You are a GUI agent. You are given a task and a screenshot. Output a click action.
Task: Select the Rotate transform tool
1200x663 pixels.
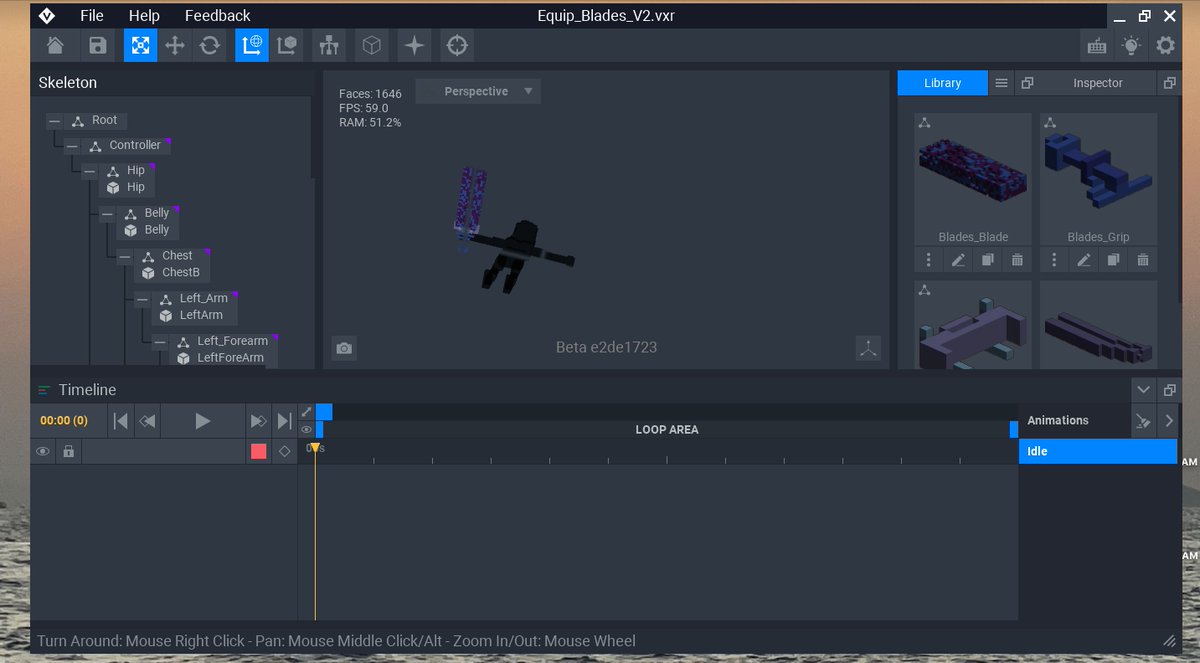click(x=210, y=45)
